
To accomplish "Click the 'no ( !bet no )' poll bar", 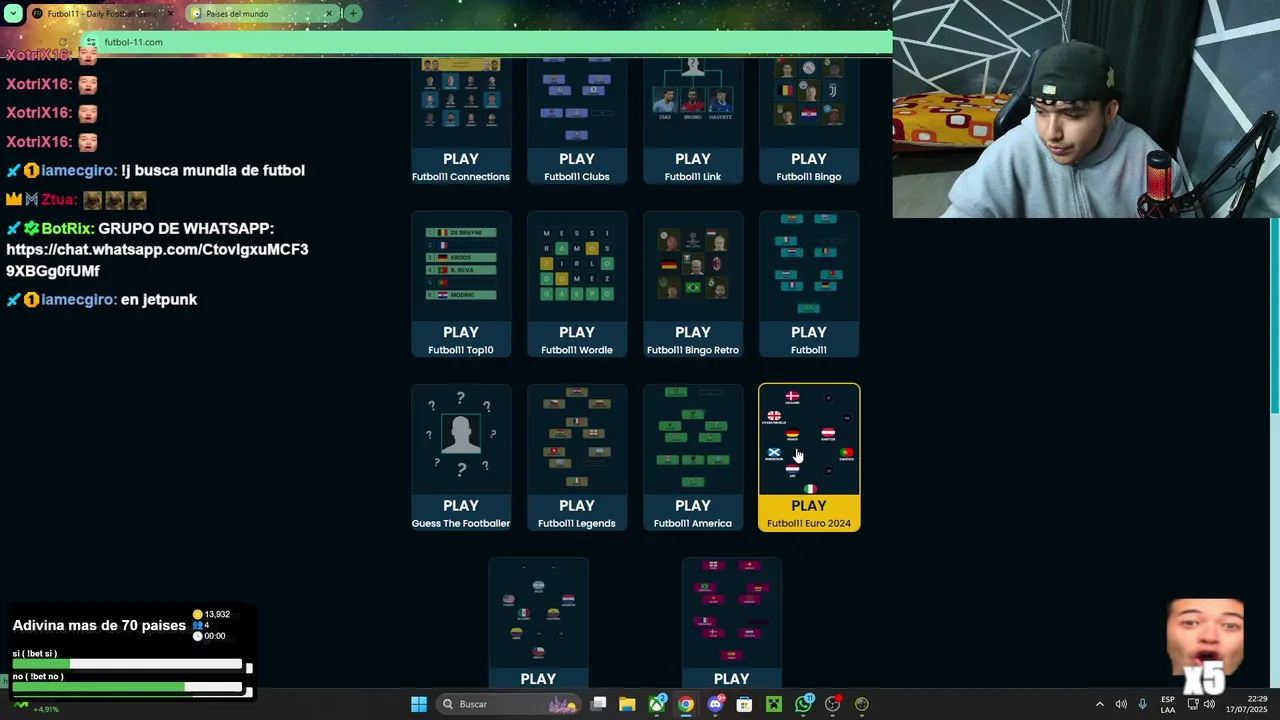I will [x=127, y=687].
